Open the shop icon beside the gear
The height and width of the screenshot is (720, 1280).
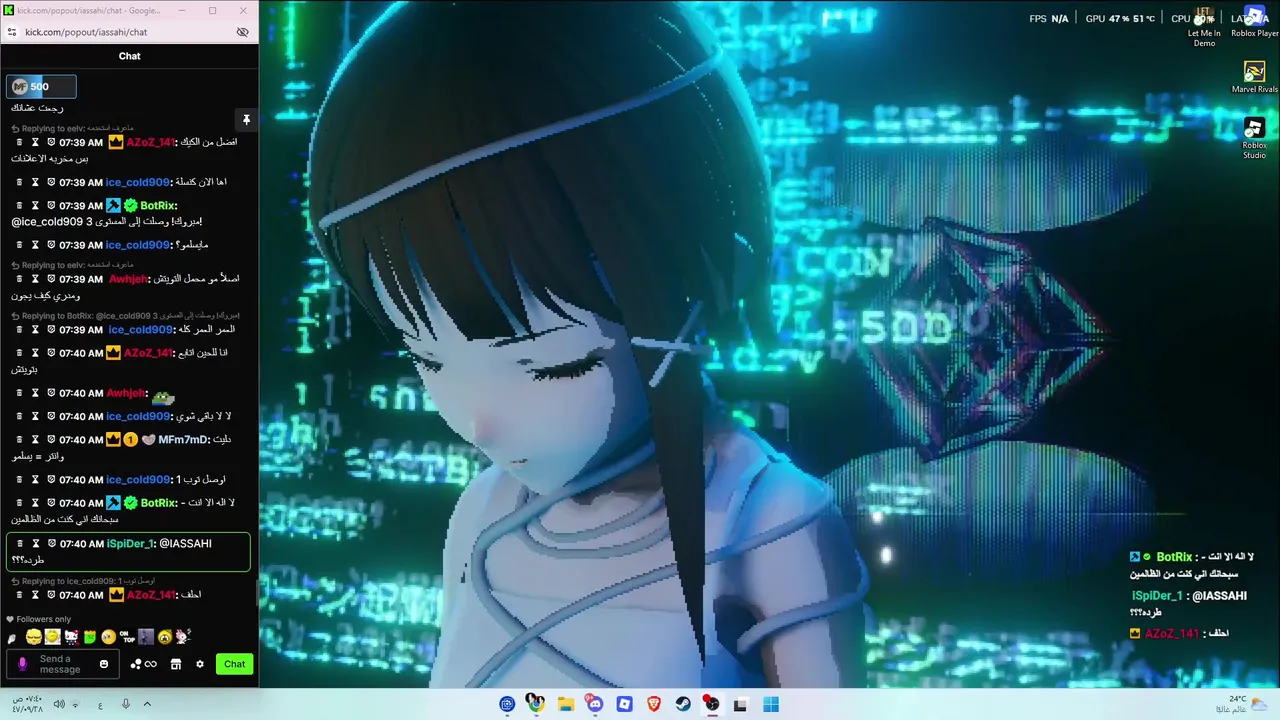point(176,664)
